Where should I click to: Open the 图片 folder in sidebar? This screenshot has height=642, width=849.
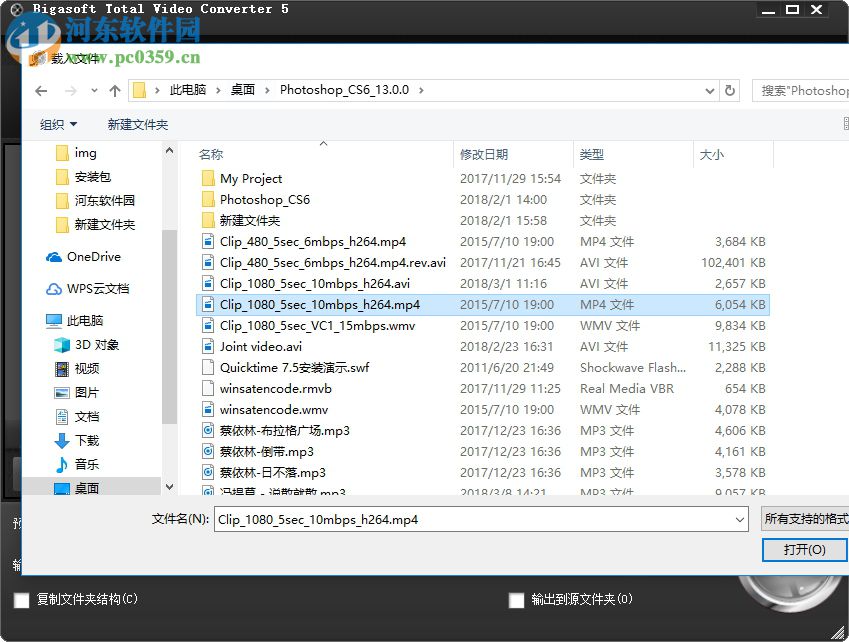[x=85, y=392]
